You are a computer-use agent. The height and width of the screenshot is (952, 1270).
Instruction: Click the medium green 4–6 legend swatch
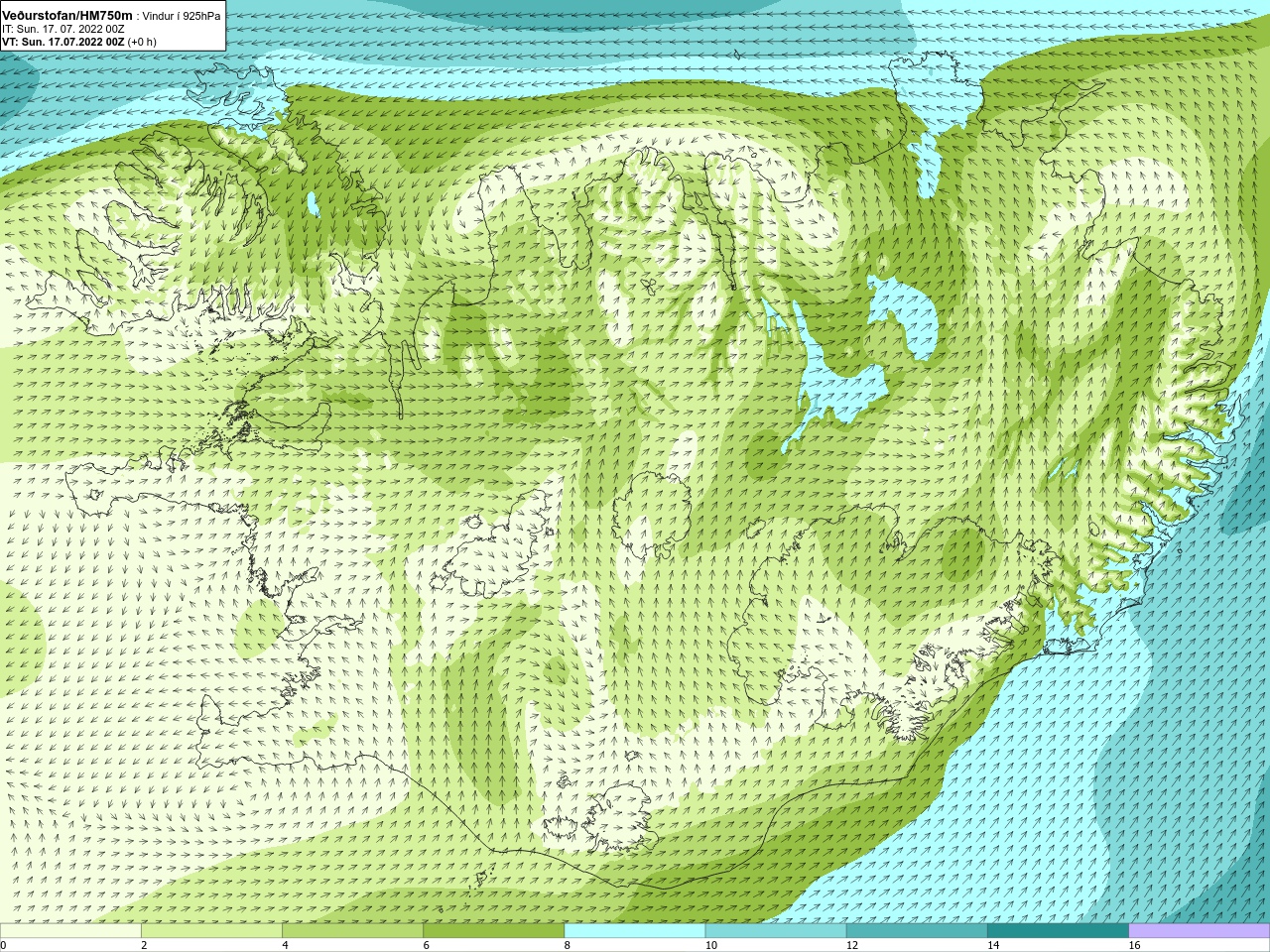tap(352, 931)
